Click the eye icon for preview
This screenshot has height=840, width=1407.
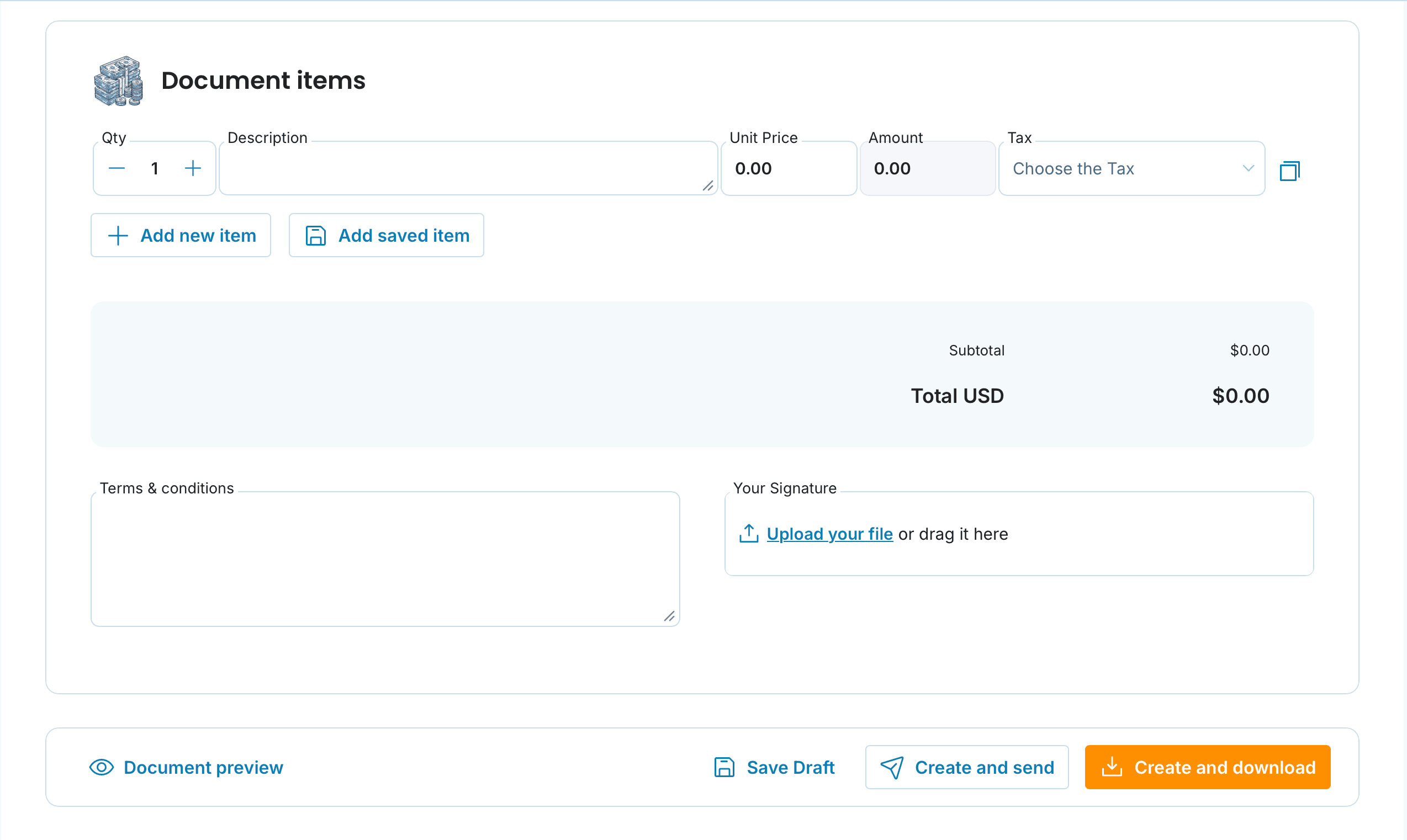click(x=102, y=767)
